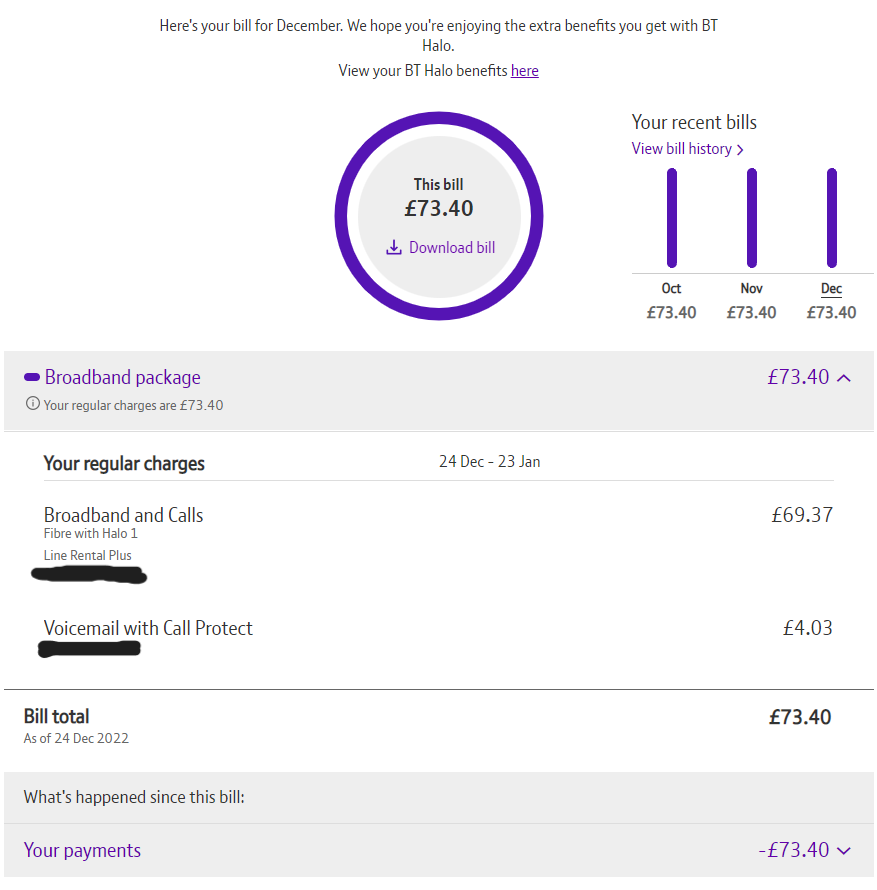Click the Voicemail with Call Protect item
Screen dimensions: 877x890
(148, 628)
